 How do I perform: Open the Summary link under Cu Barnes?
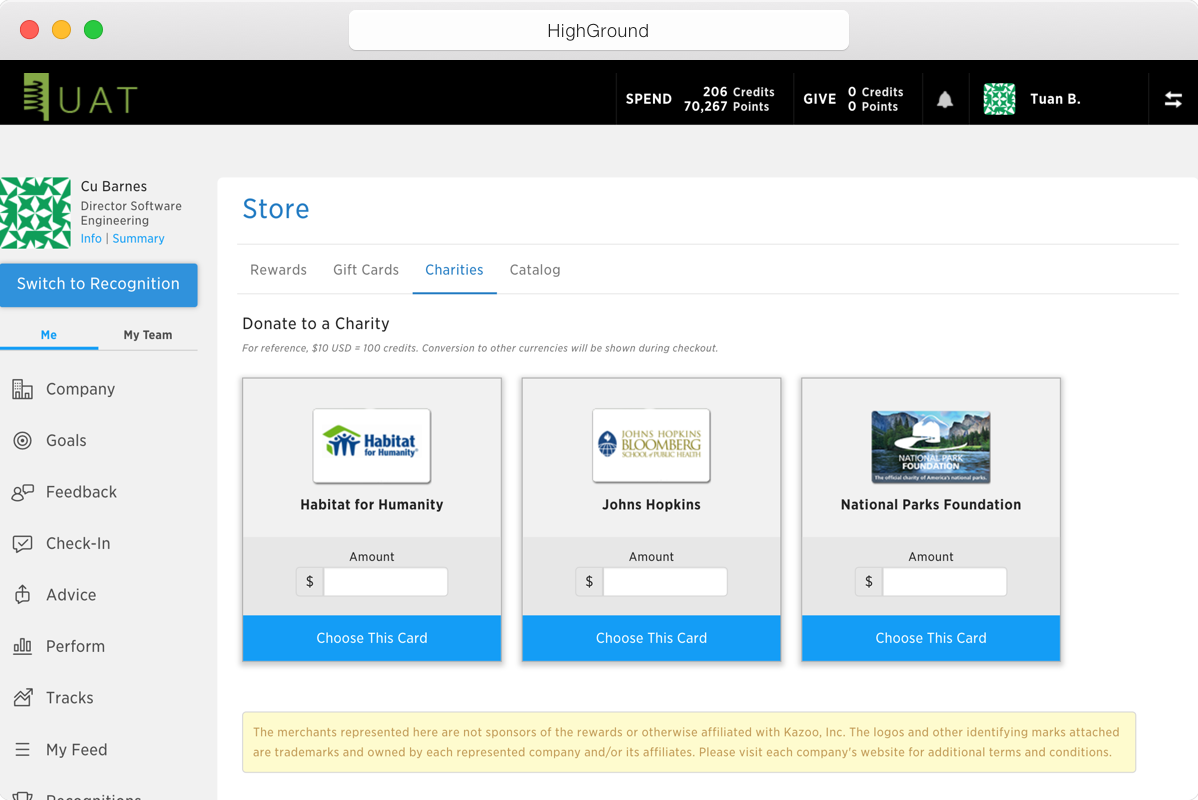[x=138, y=238]
